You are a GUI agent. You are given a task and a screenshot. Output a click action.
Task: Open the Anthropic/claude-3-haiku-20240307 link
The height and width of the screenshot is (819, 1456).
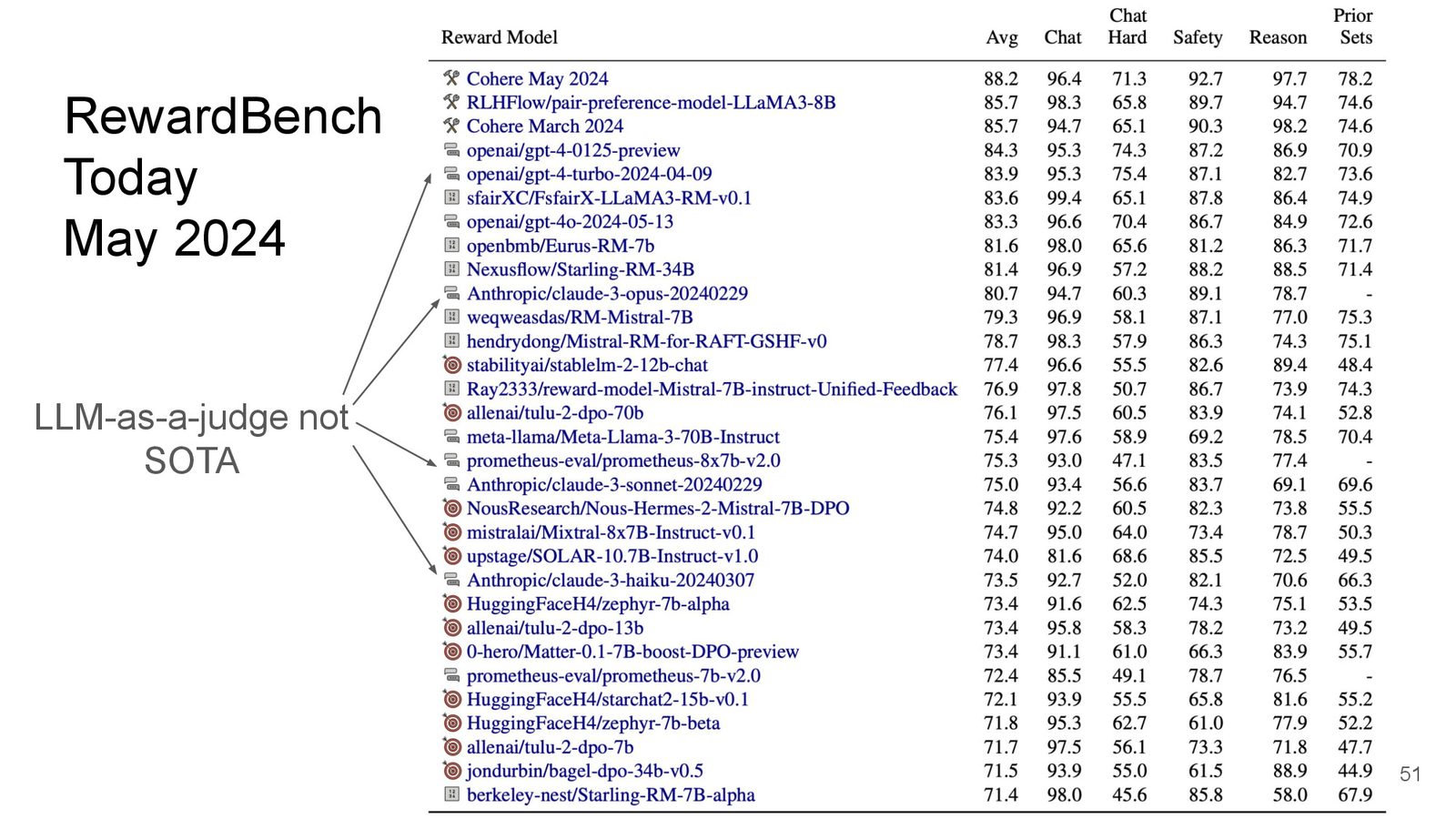coord(610,581)
